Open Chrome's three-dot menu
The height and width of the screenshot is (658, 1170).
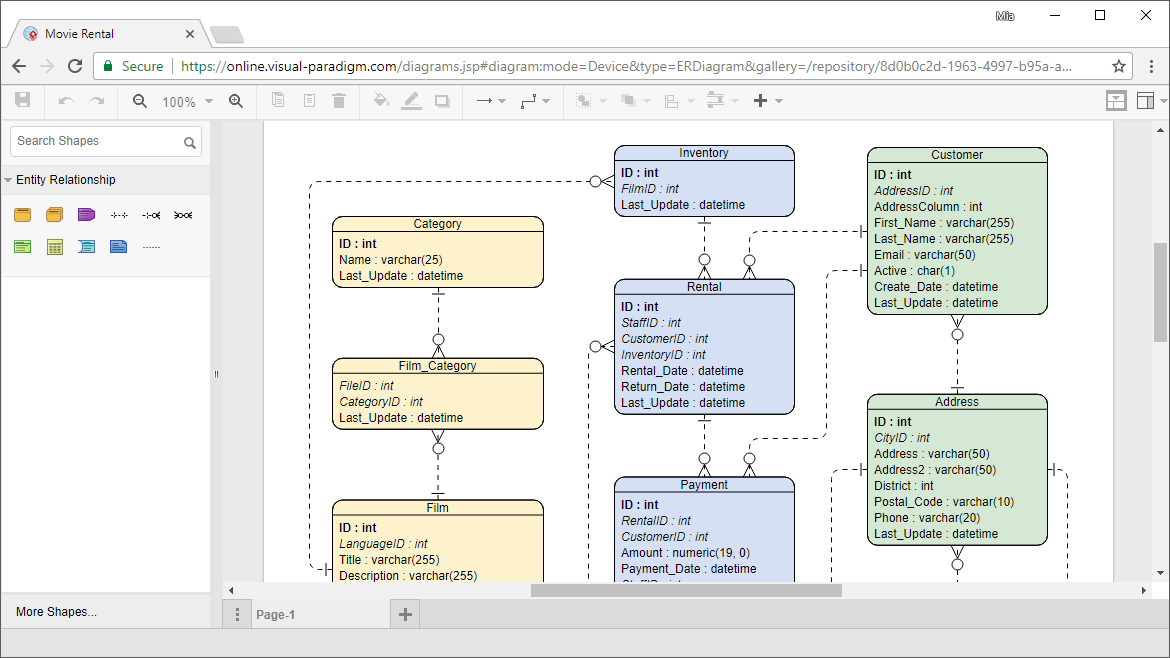pyautogui.click(x=1151, y=66)
